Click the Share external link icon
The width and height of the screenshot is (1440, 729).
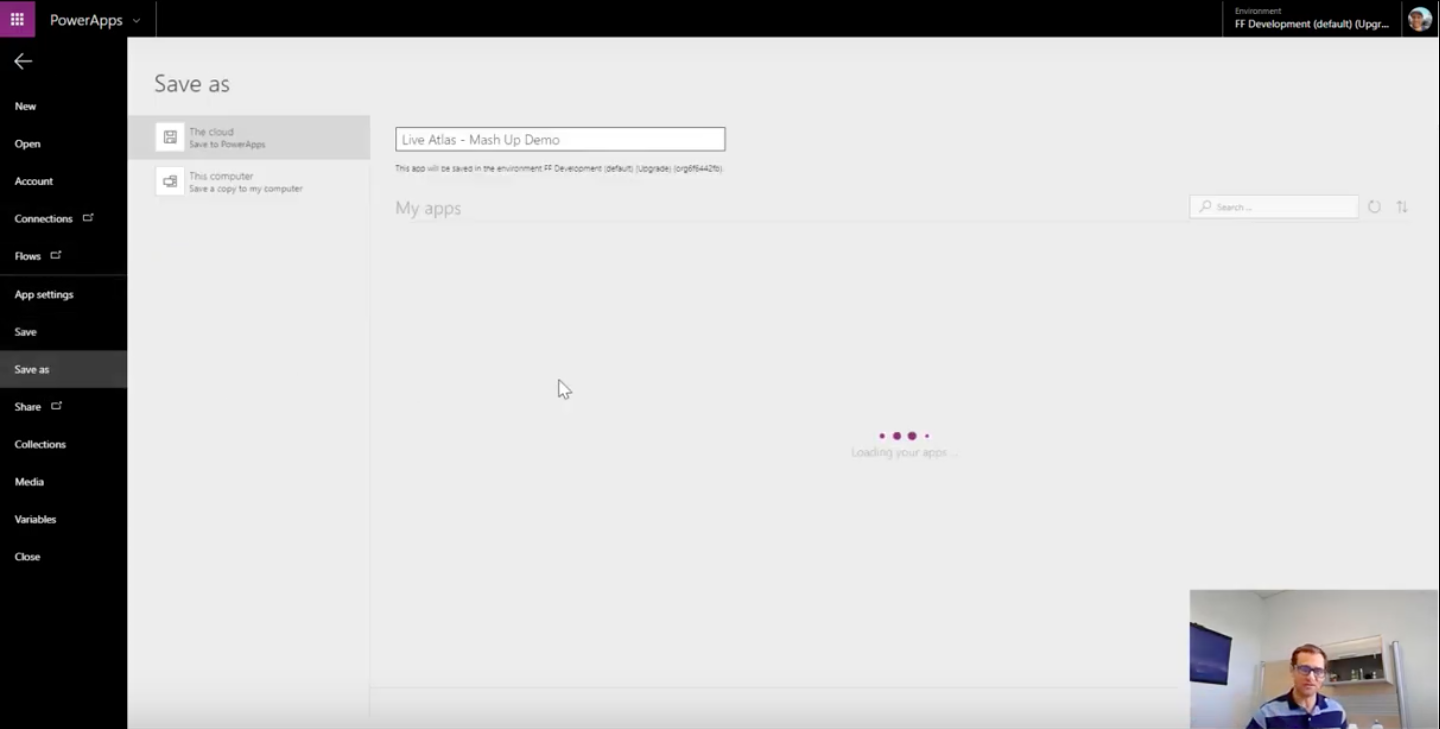(x=57, y=406)
